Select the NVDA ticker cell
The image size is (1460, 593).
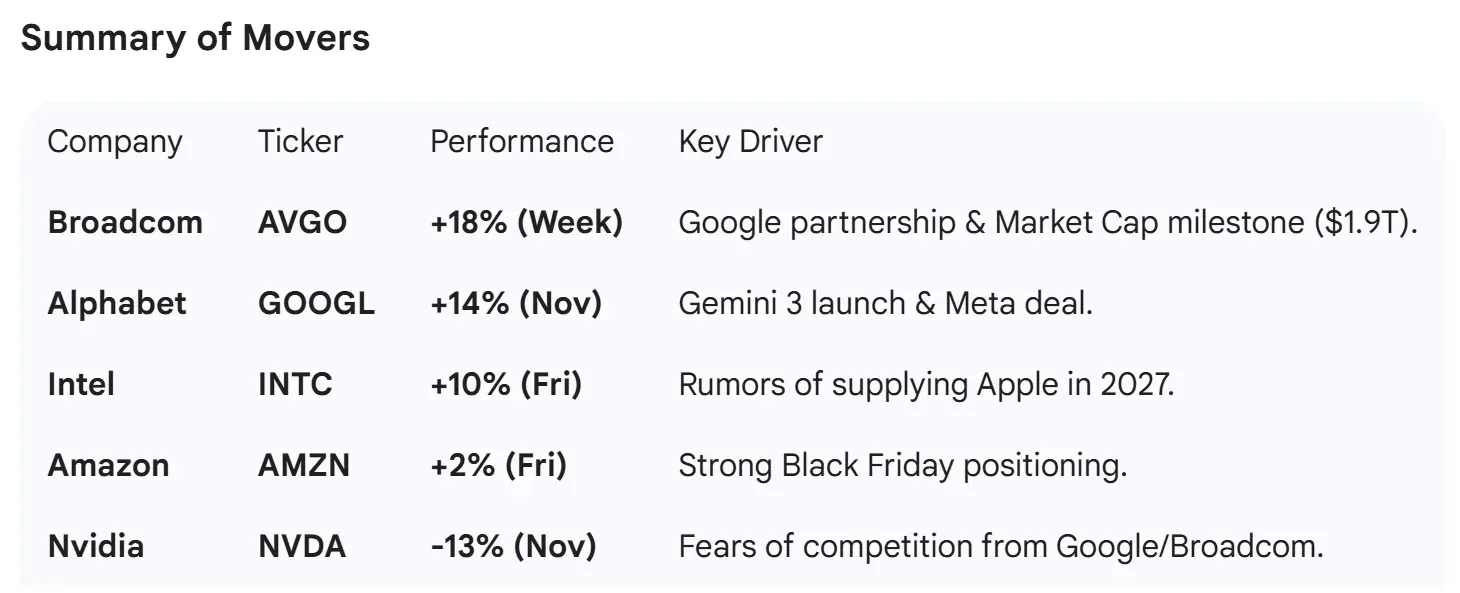(x=302, y=546)
